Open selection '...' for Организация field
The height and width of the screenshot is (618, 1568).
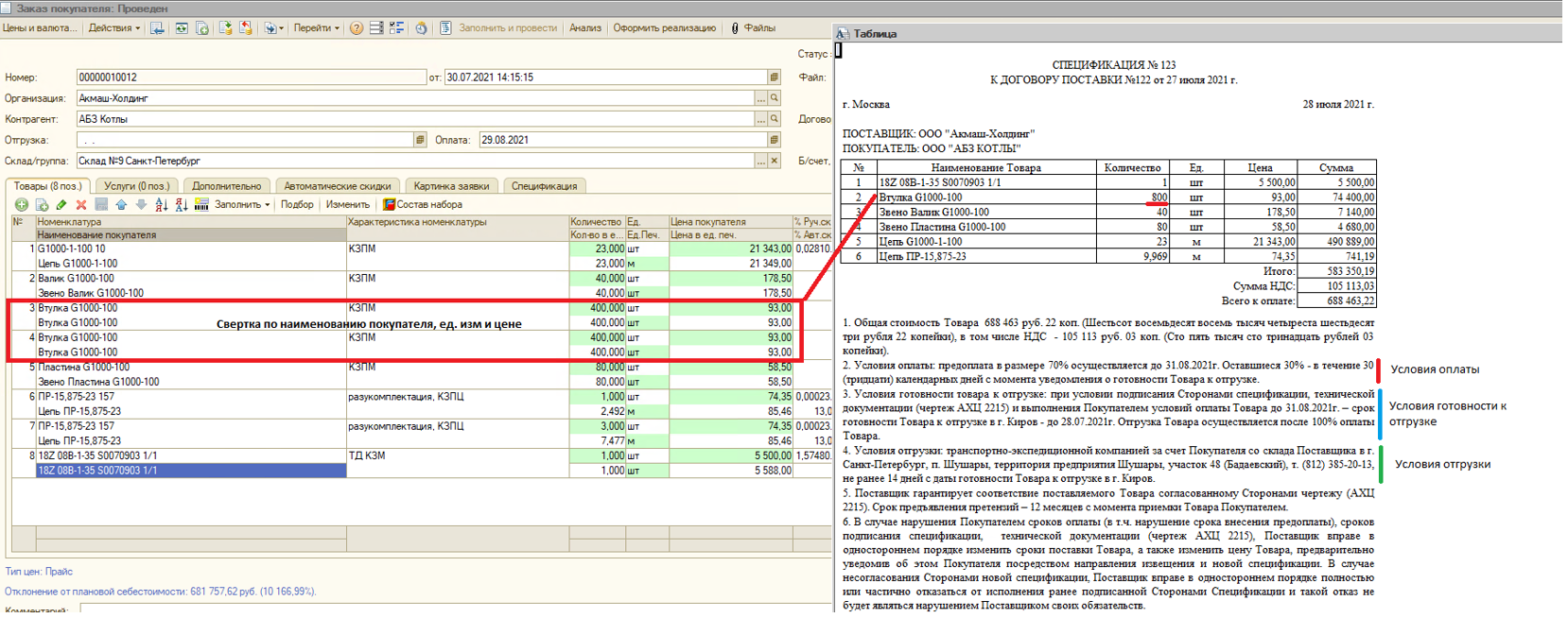tap(760, 98)
